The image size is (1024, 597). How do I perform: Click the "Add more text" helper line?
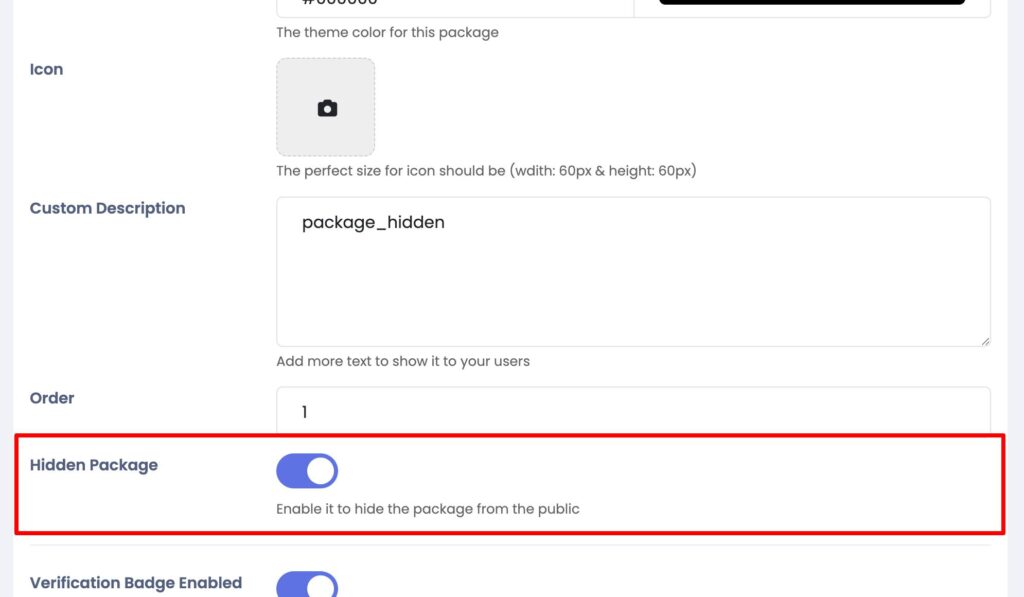pyautogui.click(x=403, y=361)
